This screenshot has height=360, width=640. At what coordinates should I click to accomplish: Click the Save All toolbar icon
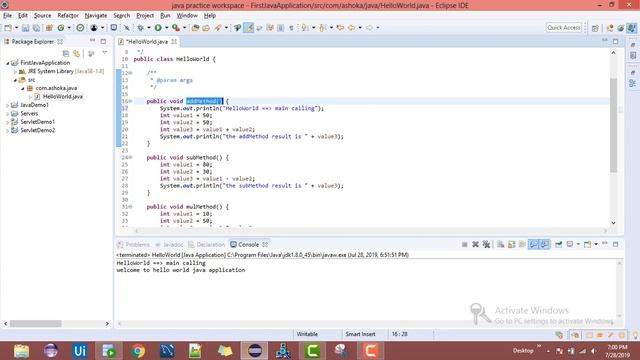[36, 28]
